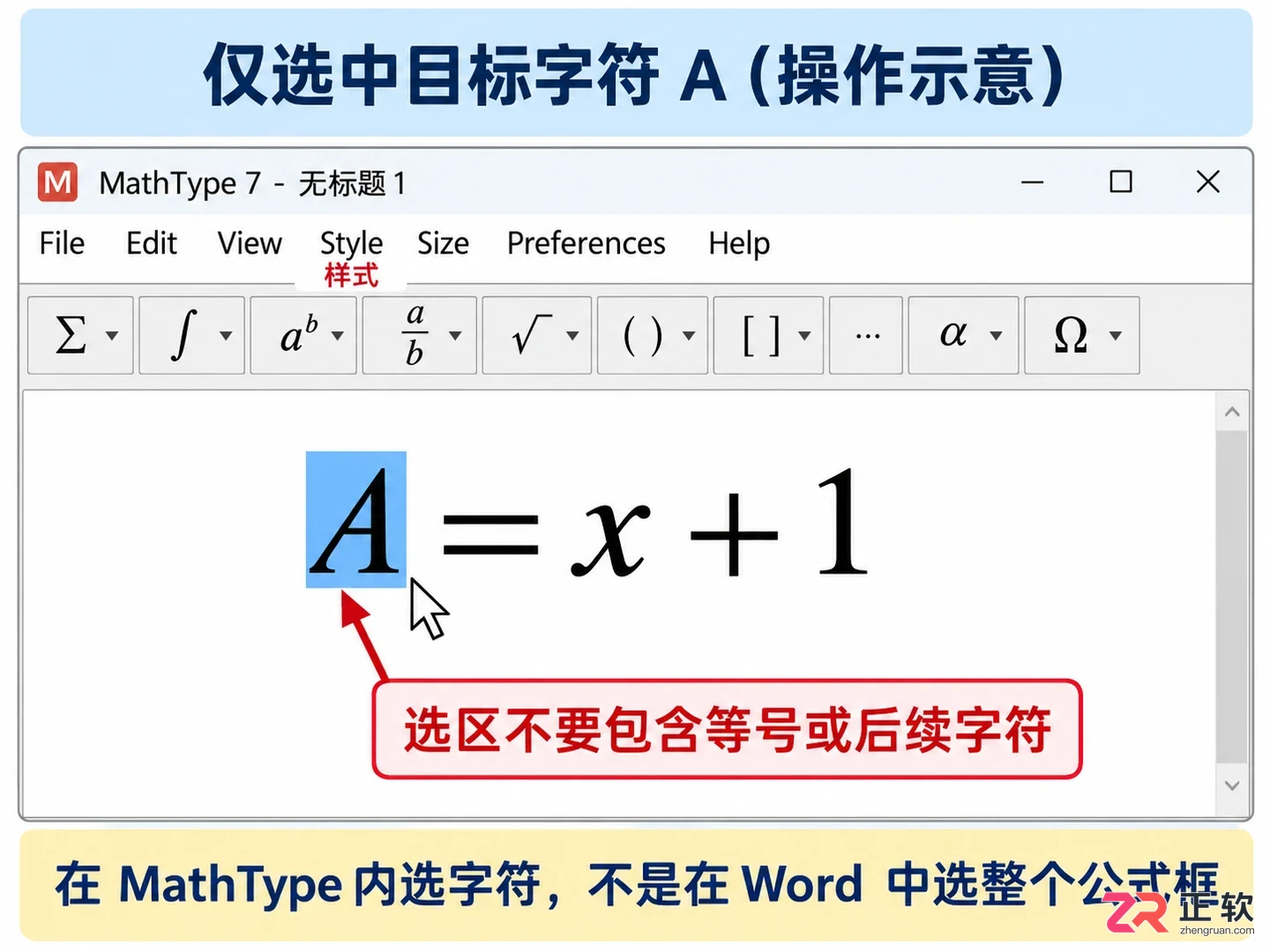1270x952 pixels.
Task: Click the scroll down arrow of the equation area
Action: click(x=1232, y=785)
